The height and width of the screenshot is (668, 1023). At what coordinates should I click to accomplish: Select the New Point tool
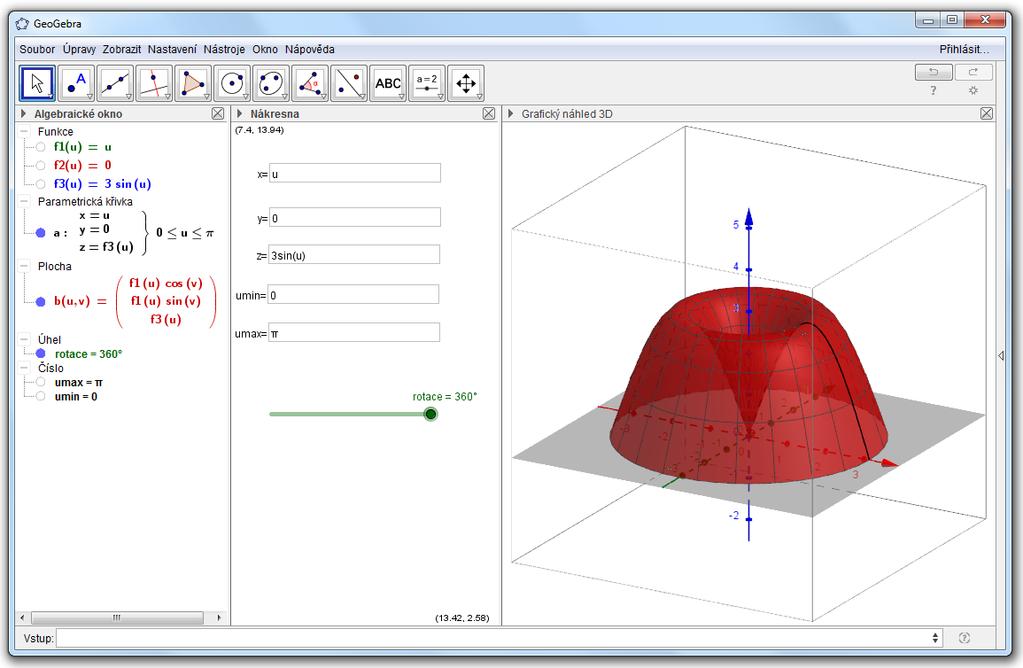point(76,84)
